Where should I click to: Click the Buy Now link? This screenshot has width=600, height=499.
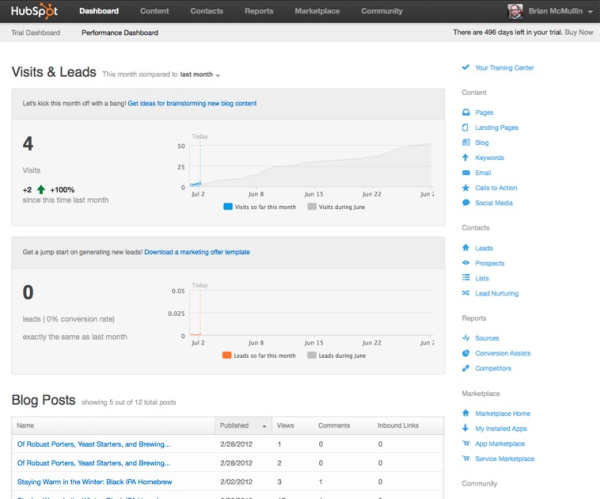(x=579, y=32)
